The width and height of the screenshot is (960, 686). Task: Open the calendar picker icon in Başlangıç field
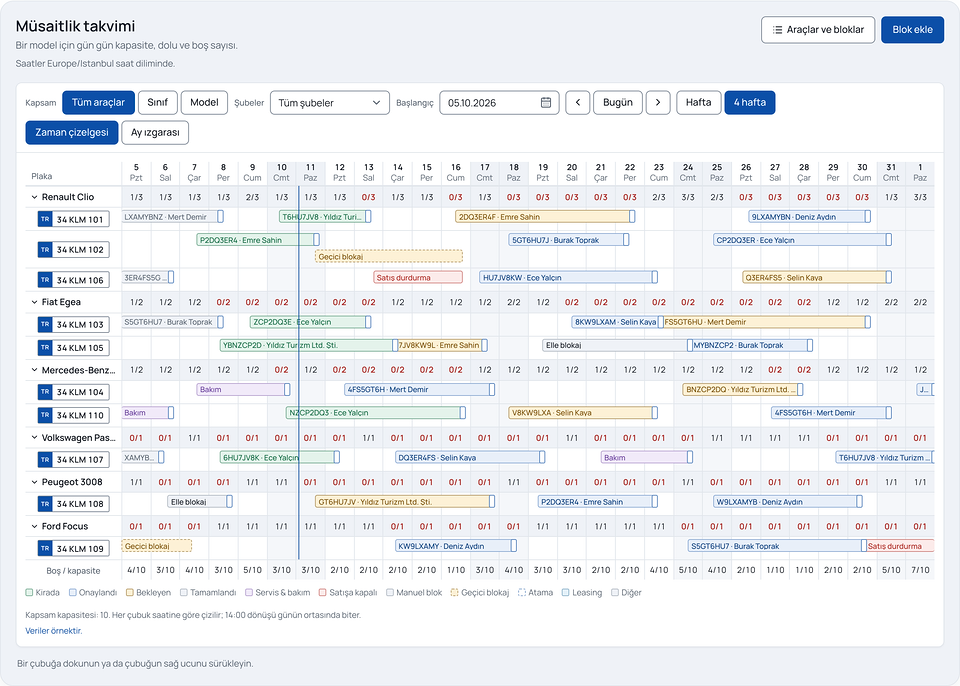546,103
